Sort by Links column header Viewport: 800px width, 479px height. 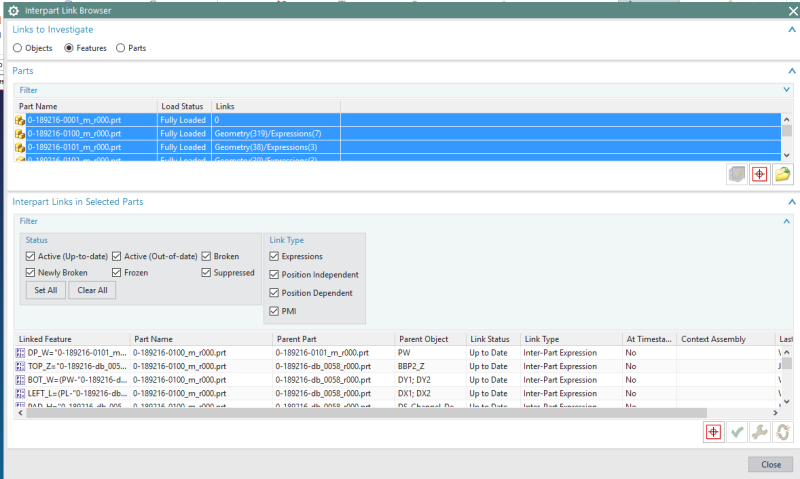point(276,106)
